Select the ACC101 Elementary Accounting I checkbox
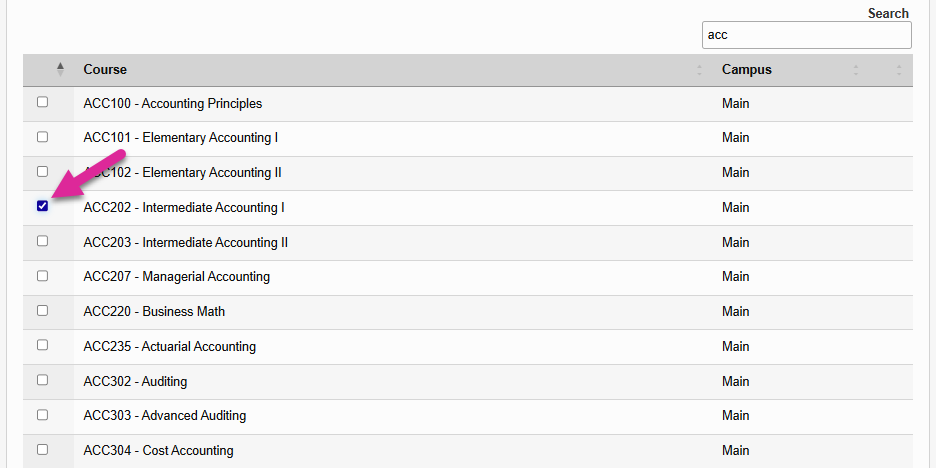Screen dimensions: 936x468 point(42,137)
